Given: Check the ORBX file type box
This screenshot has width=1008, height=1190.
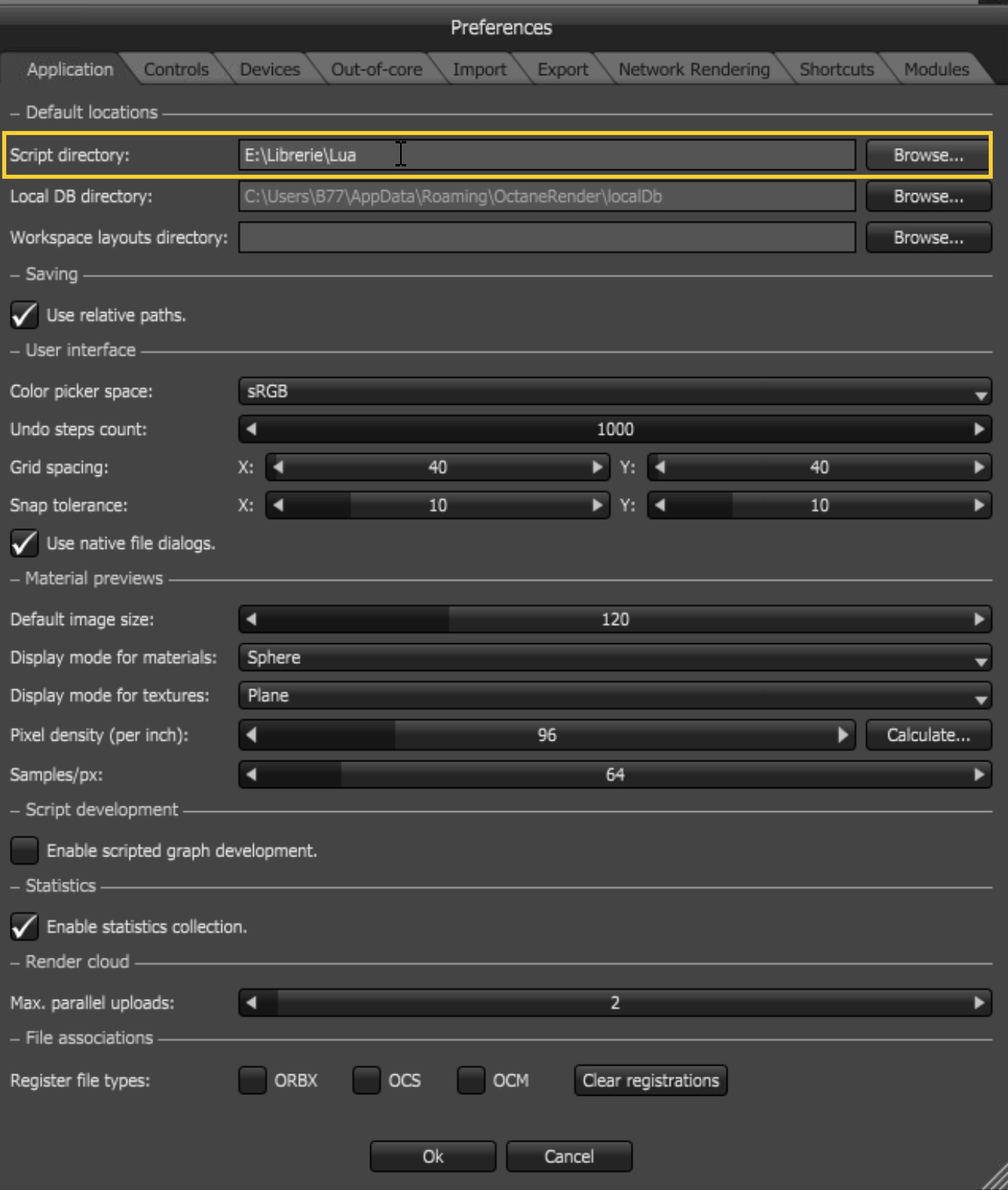Looking at the screenshot, I should [252, 1080].
